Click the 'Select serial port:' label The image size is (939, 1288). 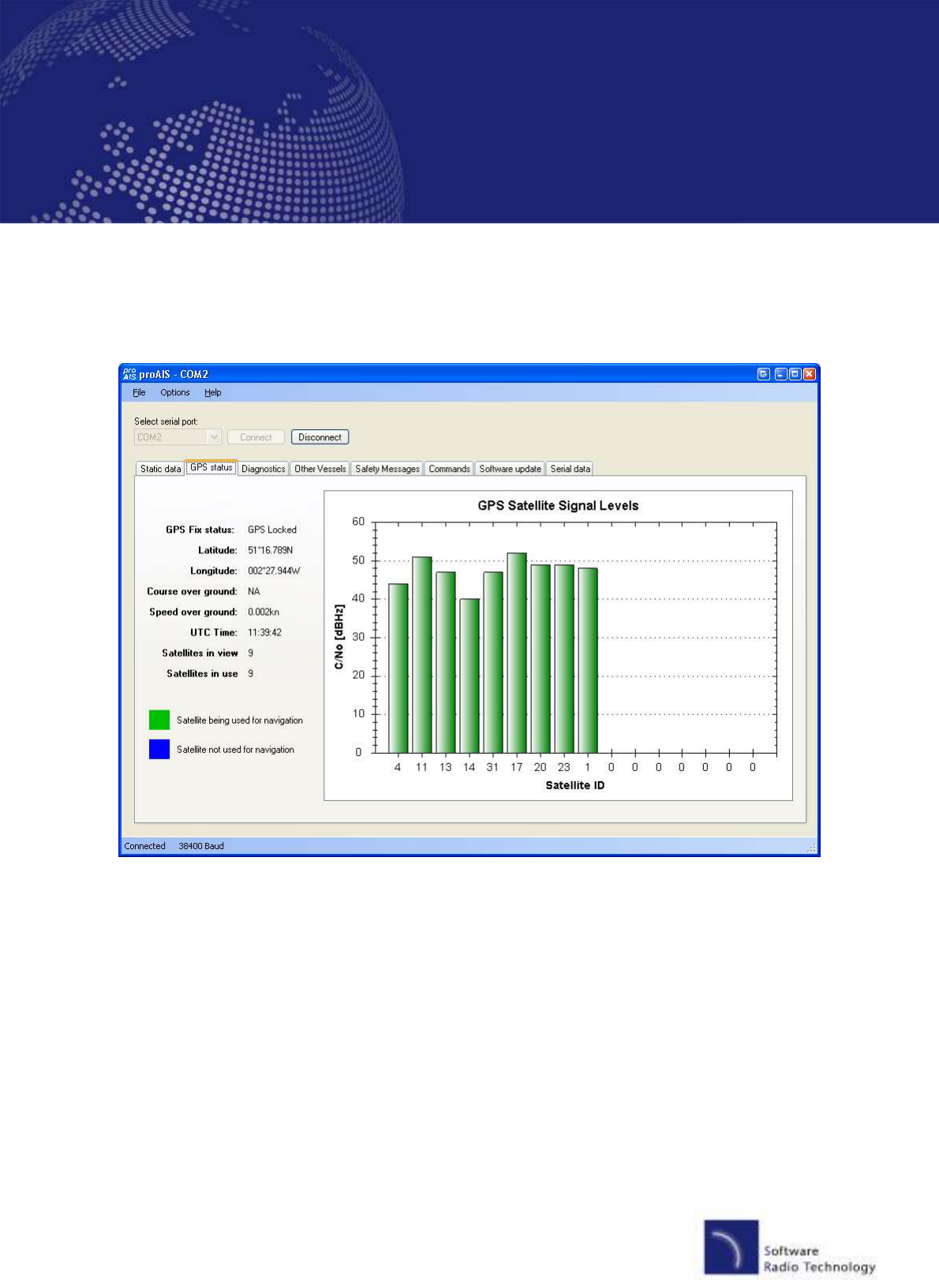(x=166, y=421)
